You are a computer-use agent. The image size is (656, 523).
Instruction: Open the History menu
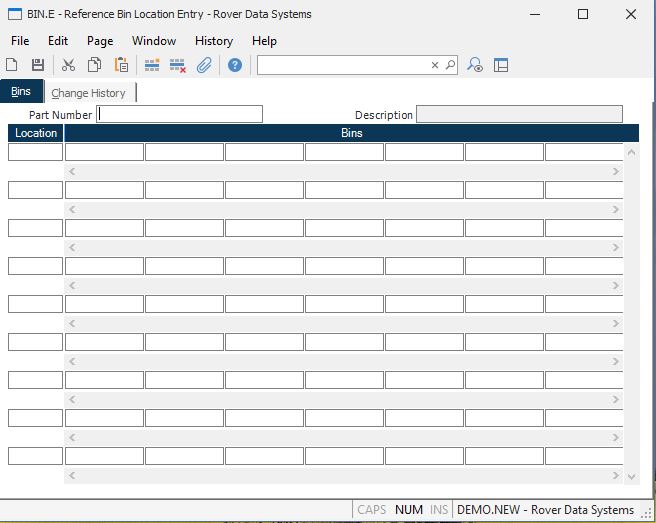pyautogui.click(x=213, y=41)
